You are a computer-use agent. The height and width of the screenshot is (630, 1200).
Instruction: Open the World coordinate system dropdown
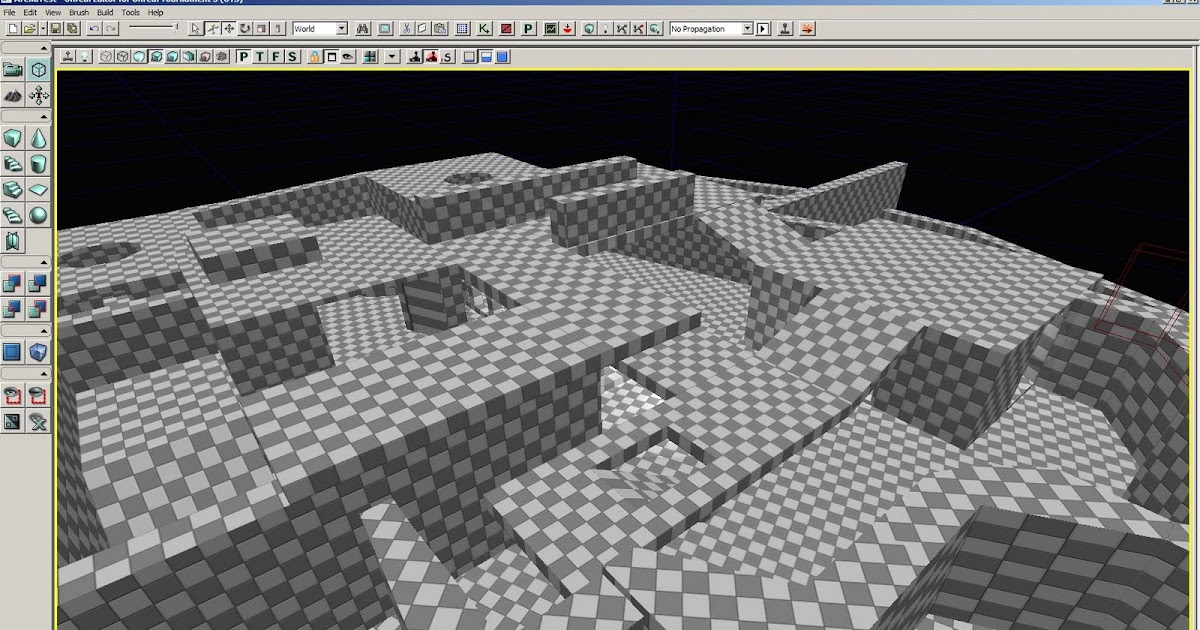pos(318,28)
